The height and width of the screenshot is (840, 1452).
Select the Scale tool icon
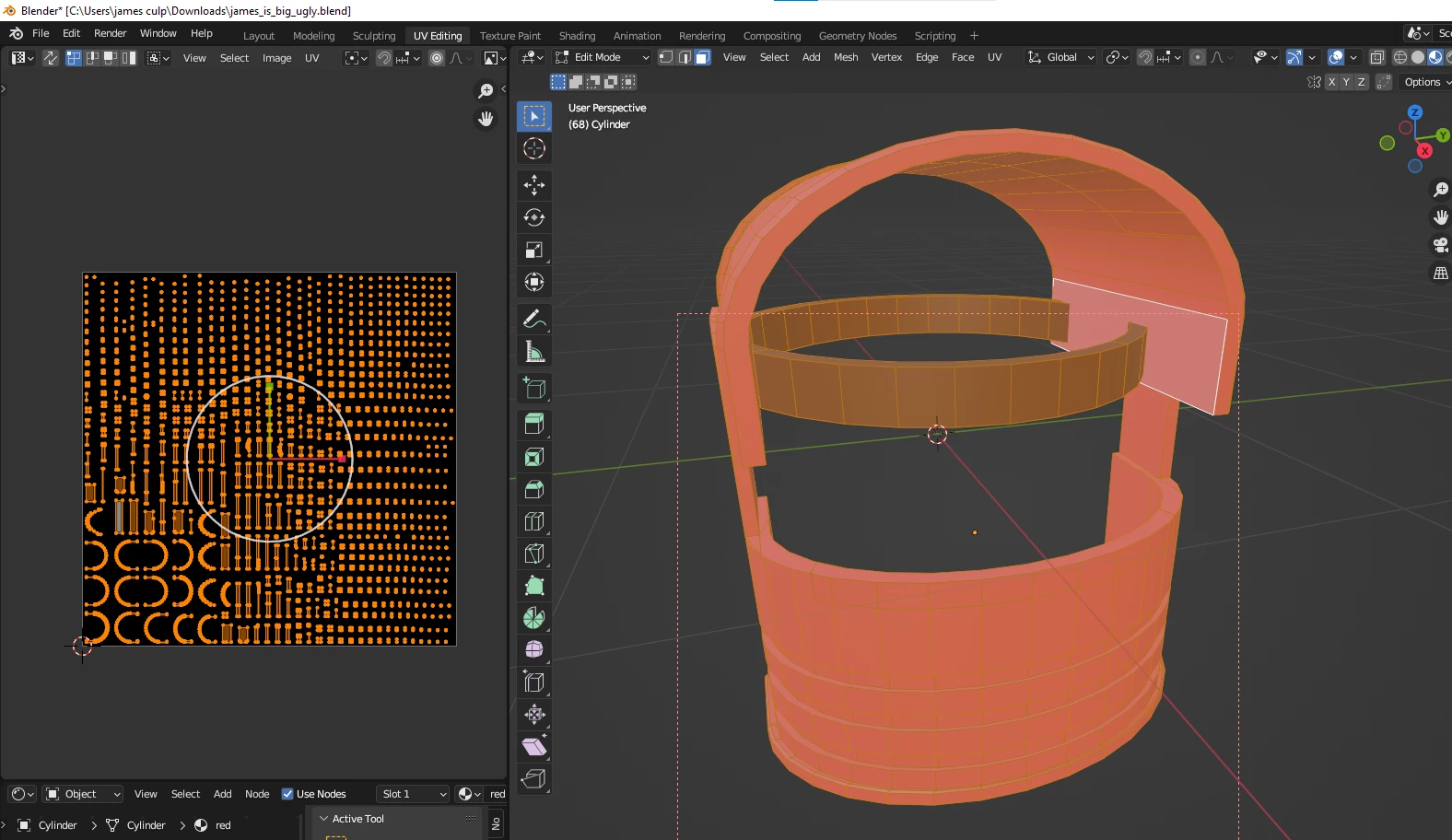pos(534,250)
